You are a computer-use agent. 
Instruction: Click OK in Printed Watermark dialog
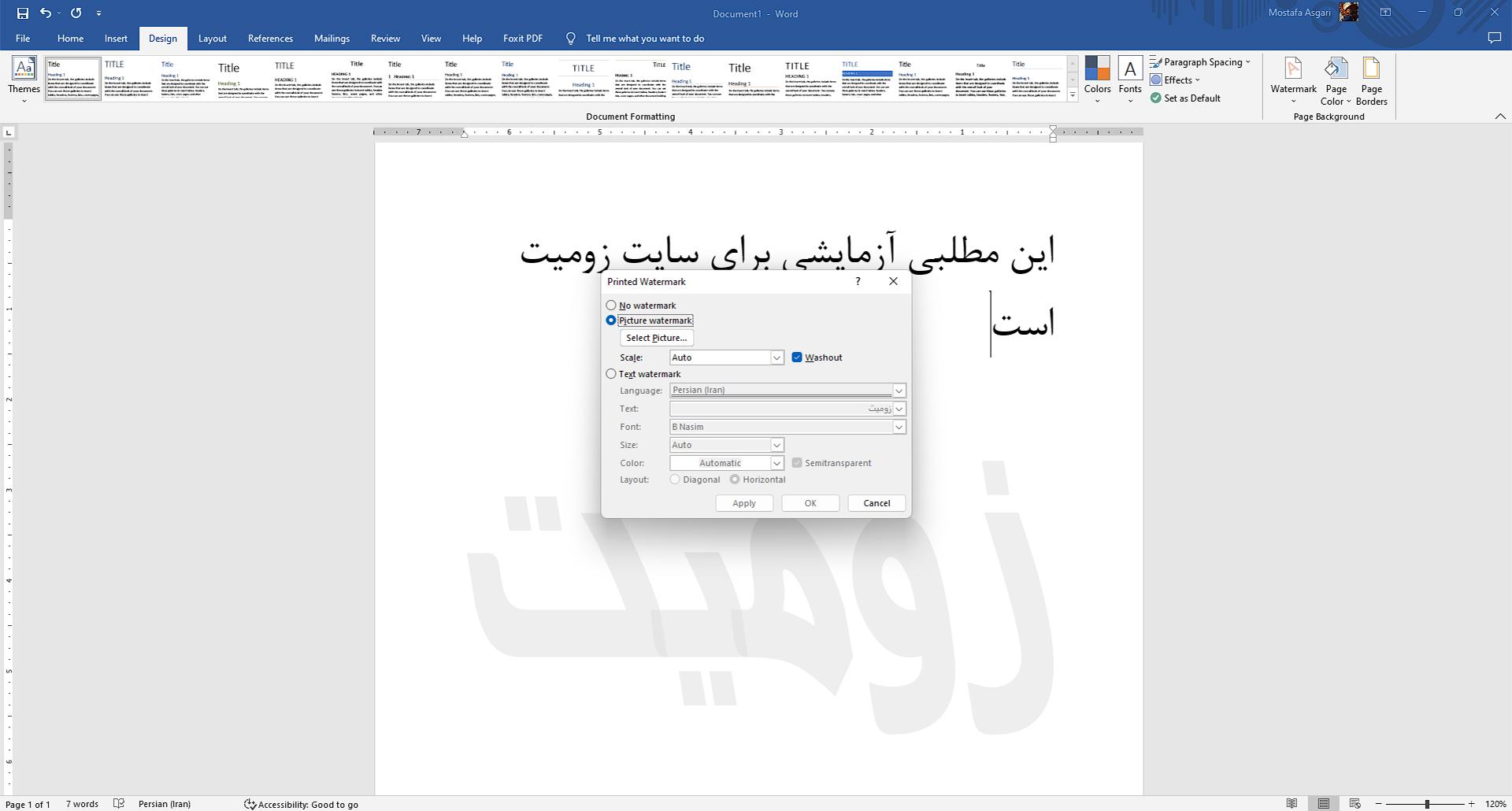click(x=810, y=503)
